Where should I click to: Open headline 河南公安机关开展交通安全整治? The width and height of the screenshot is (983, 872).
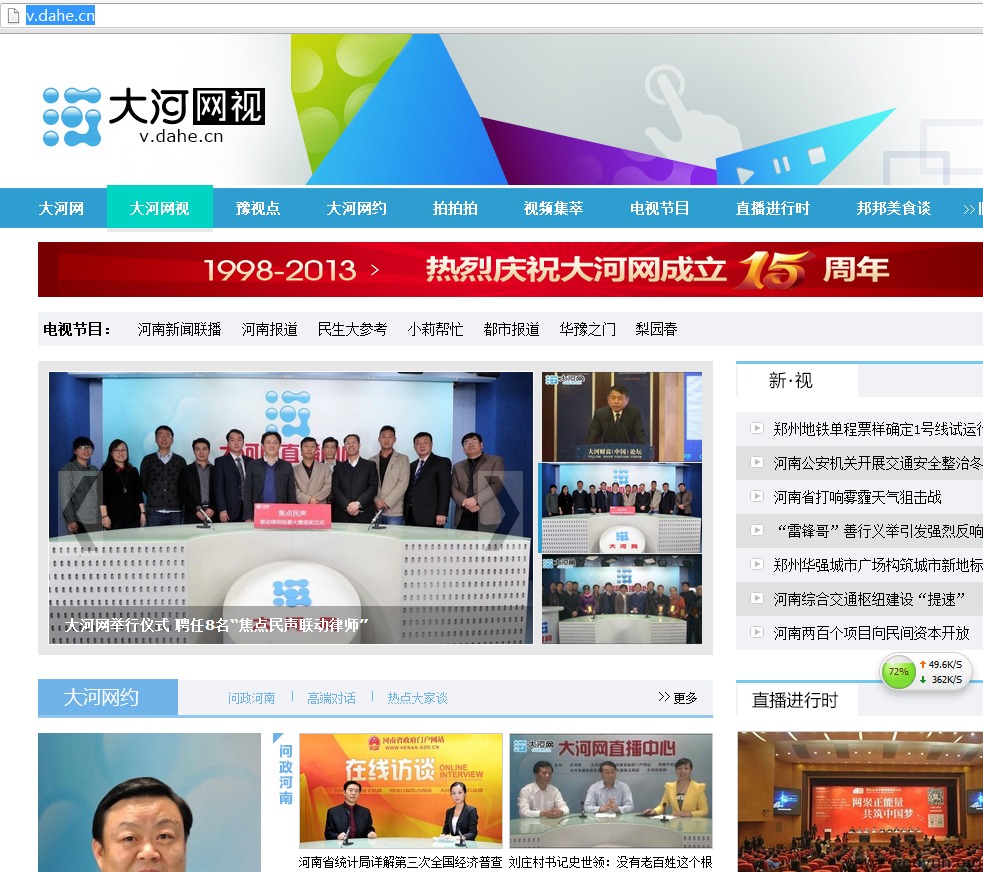pos(878,463)
